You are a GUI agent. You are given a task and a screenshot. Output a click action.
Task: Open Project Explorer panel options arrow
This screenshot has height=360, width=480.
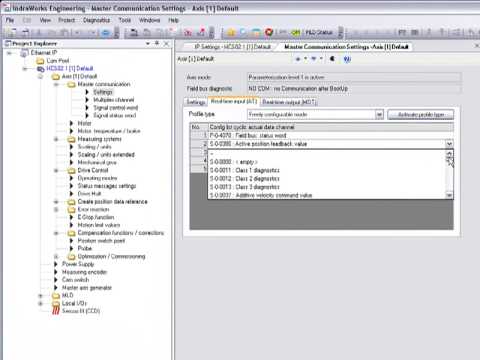[148, 43]
